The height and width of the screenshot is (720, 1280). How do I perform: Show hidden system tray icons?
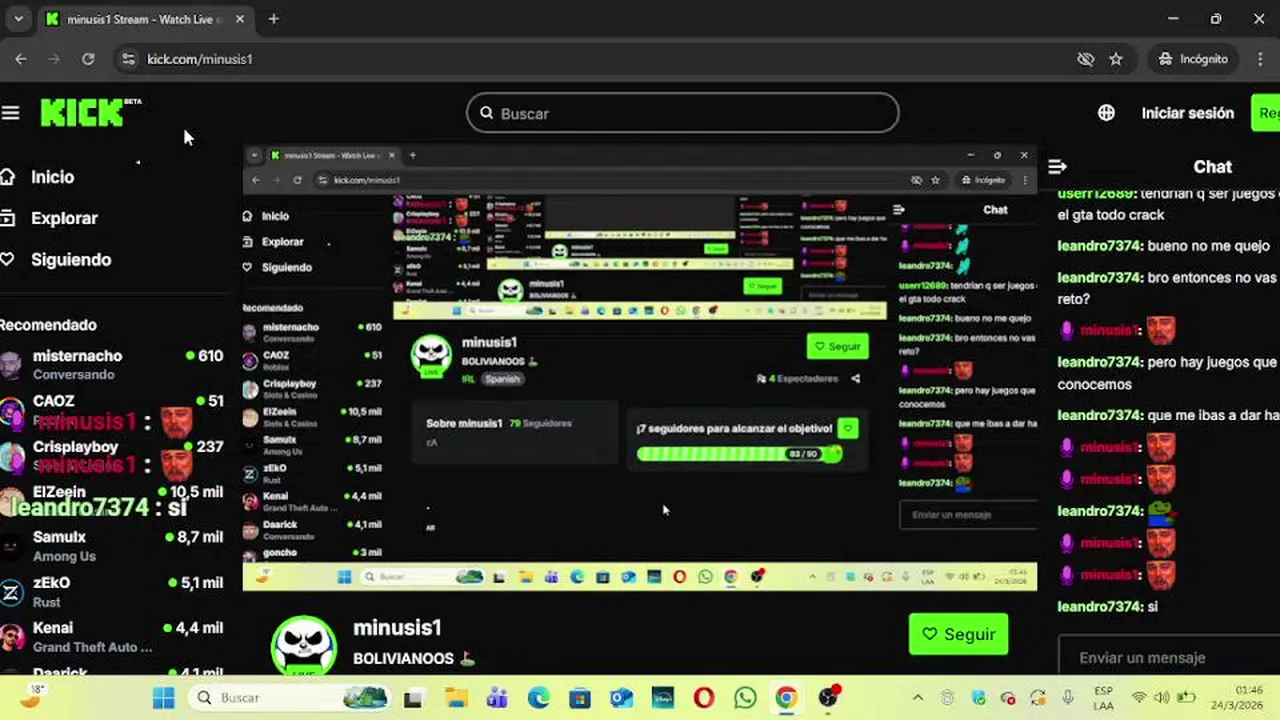(917, 698)
